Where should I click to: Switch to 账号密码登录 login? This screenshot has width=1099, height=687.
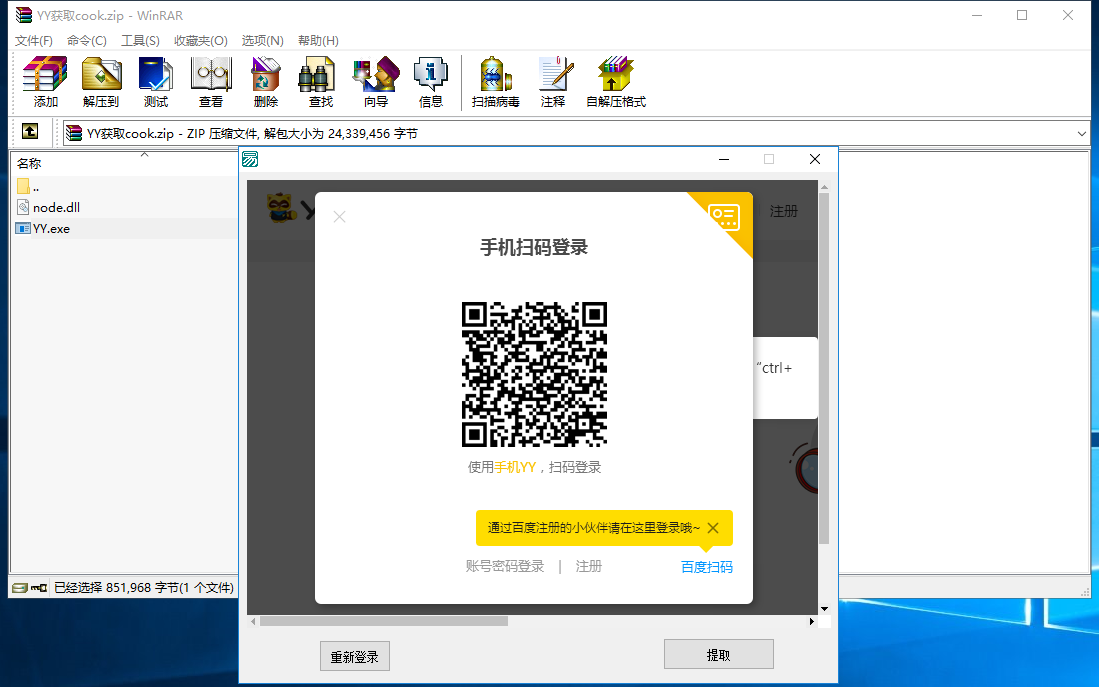tap(505, 567)
